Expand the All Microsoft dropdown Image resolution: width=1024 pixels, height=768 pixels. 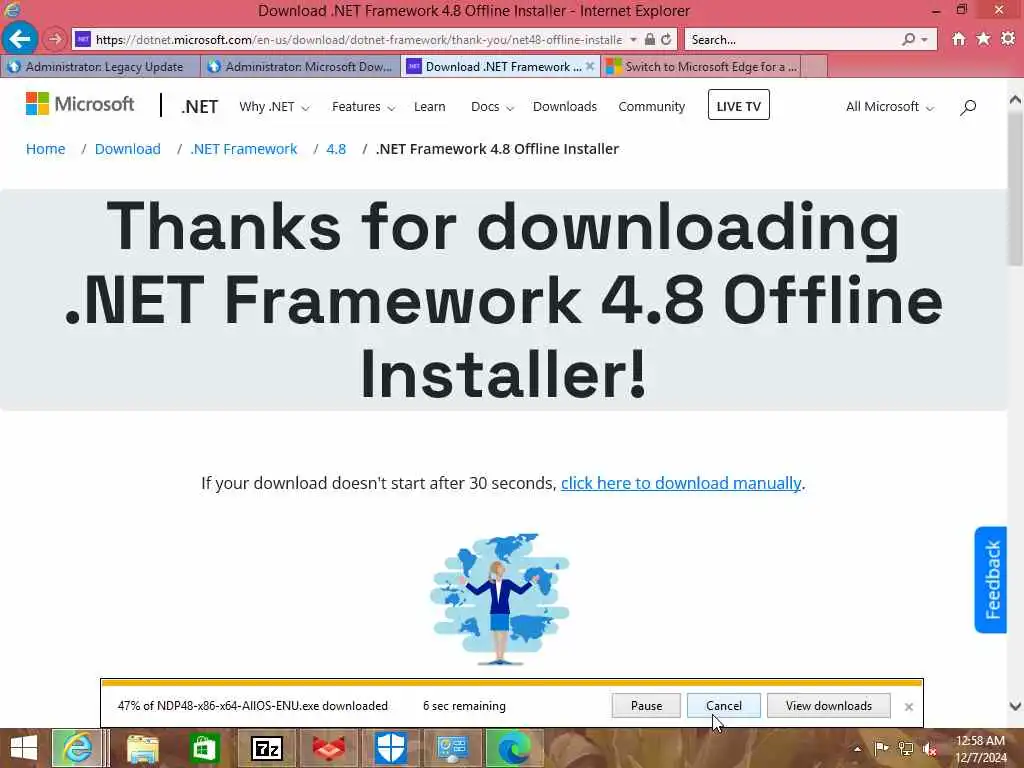coord(889,106)
